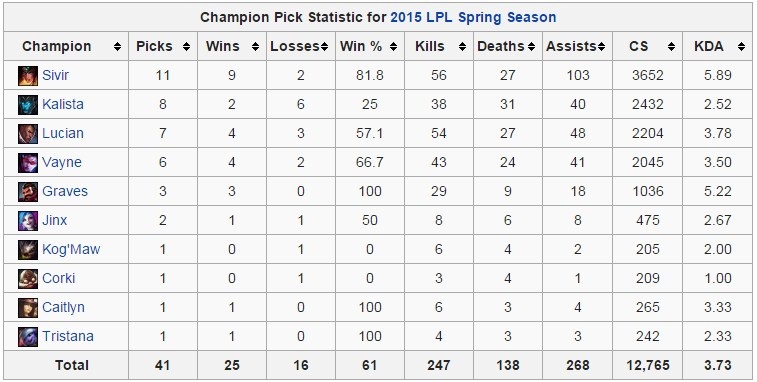Click Sivir champion portrait icon
This screenshot has height=382, width=757.
(28, 76)
